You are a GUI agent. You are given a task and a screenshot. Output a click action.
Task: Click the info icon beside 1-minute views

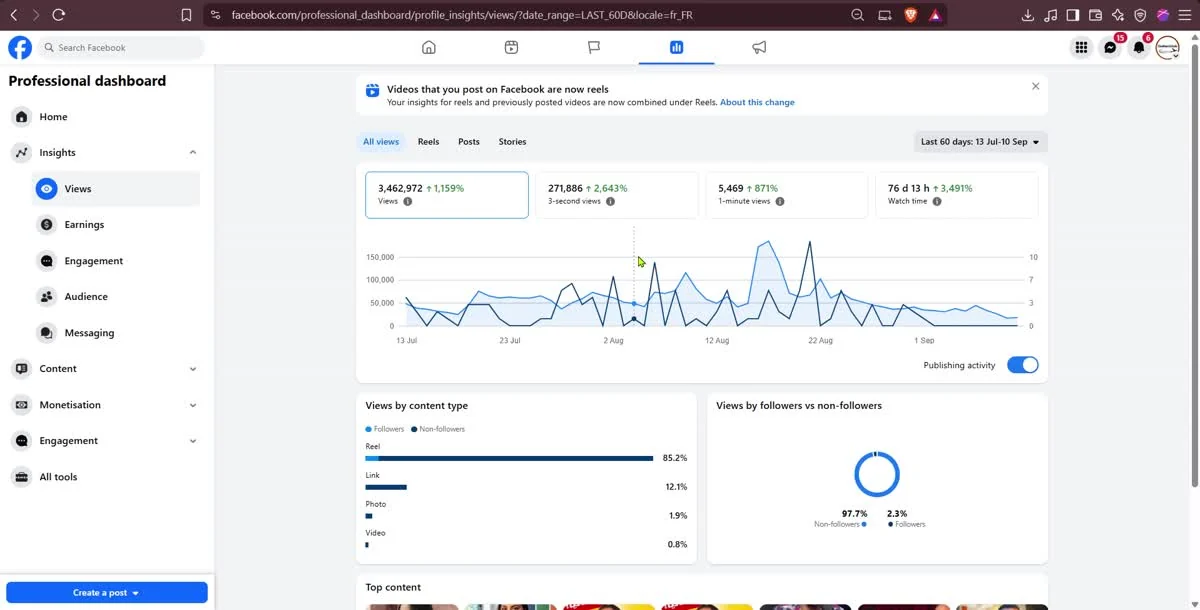(x=780, y=201)
